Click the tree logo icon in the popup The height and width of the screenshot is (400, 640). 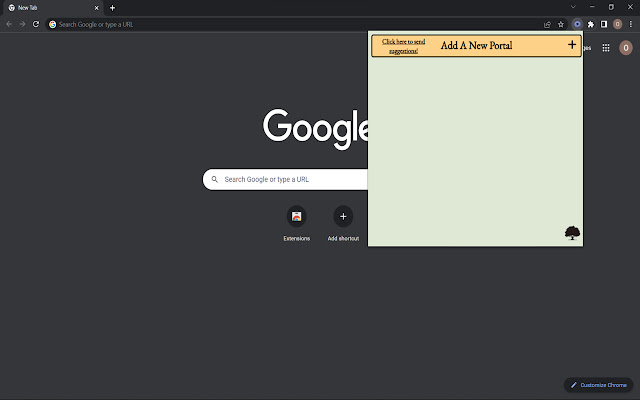point(572,233)
